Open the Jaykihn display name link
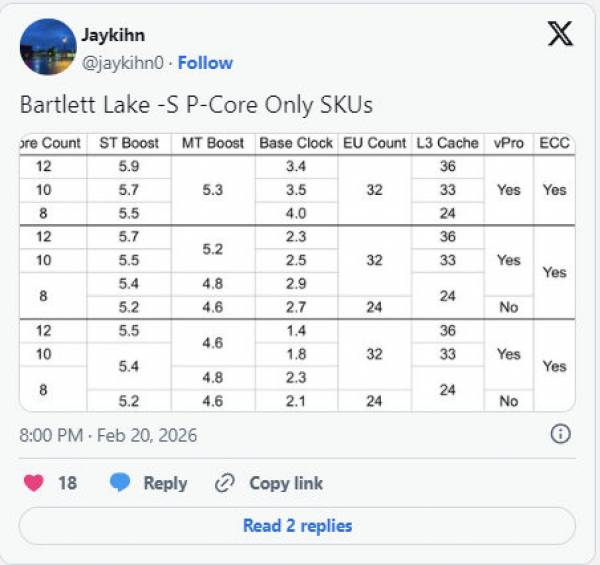The width and height of the screenshot is (600, 565). 114,36
